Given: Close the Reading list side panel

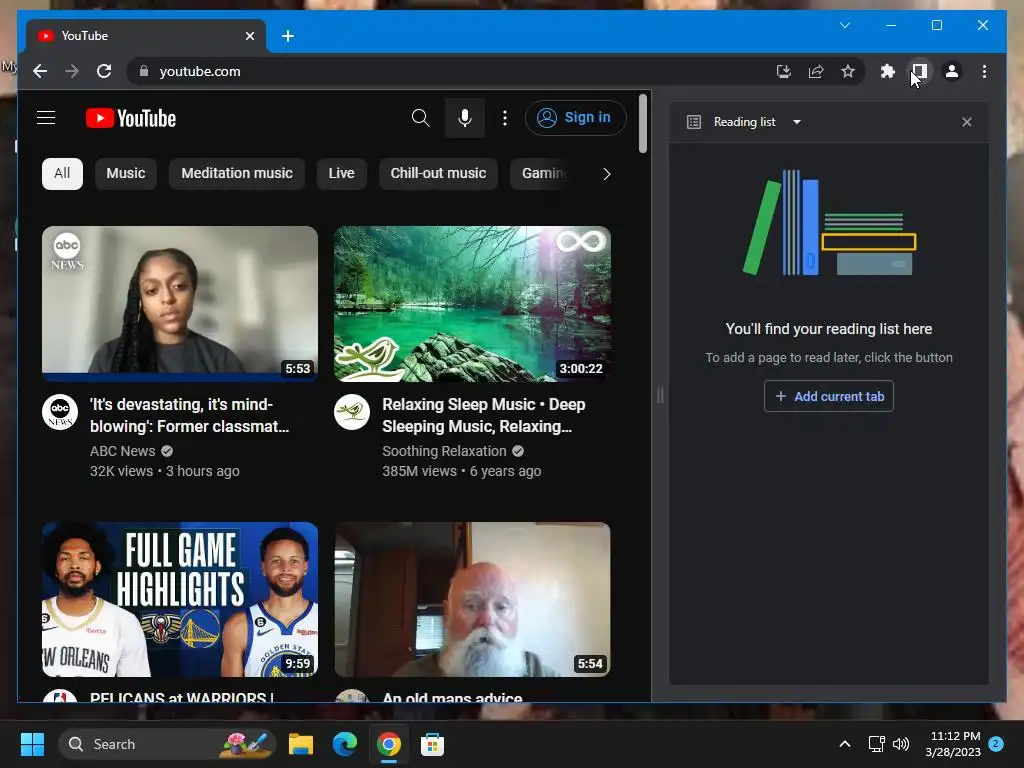Looking at the screenshot, I should pos(967,122).
